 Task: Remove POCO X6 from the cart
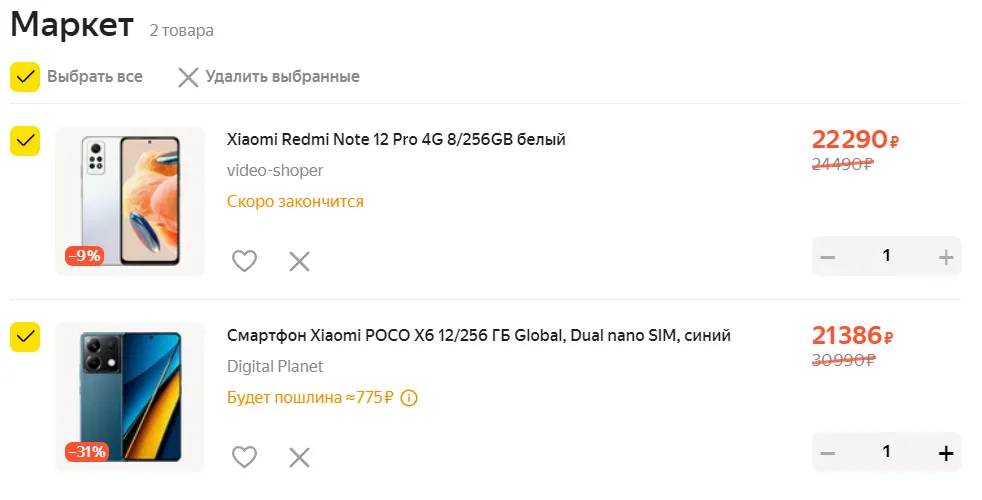(x=299, y=457)
